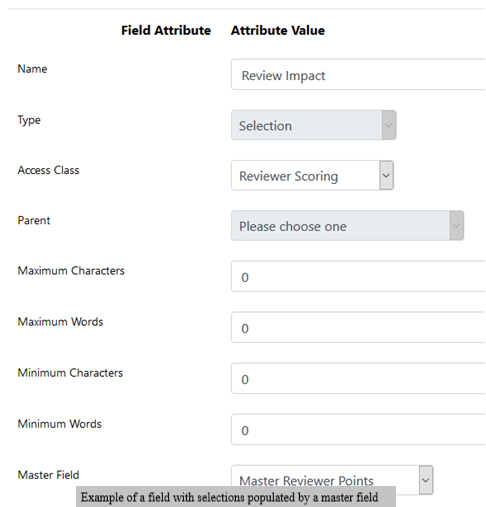This screenshot has height=507, width=486.
Task: Click the Name field containing Review Impact
Action: (x=358, y=75)
